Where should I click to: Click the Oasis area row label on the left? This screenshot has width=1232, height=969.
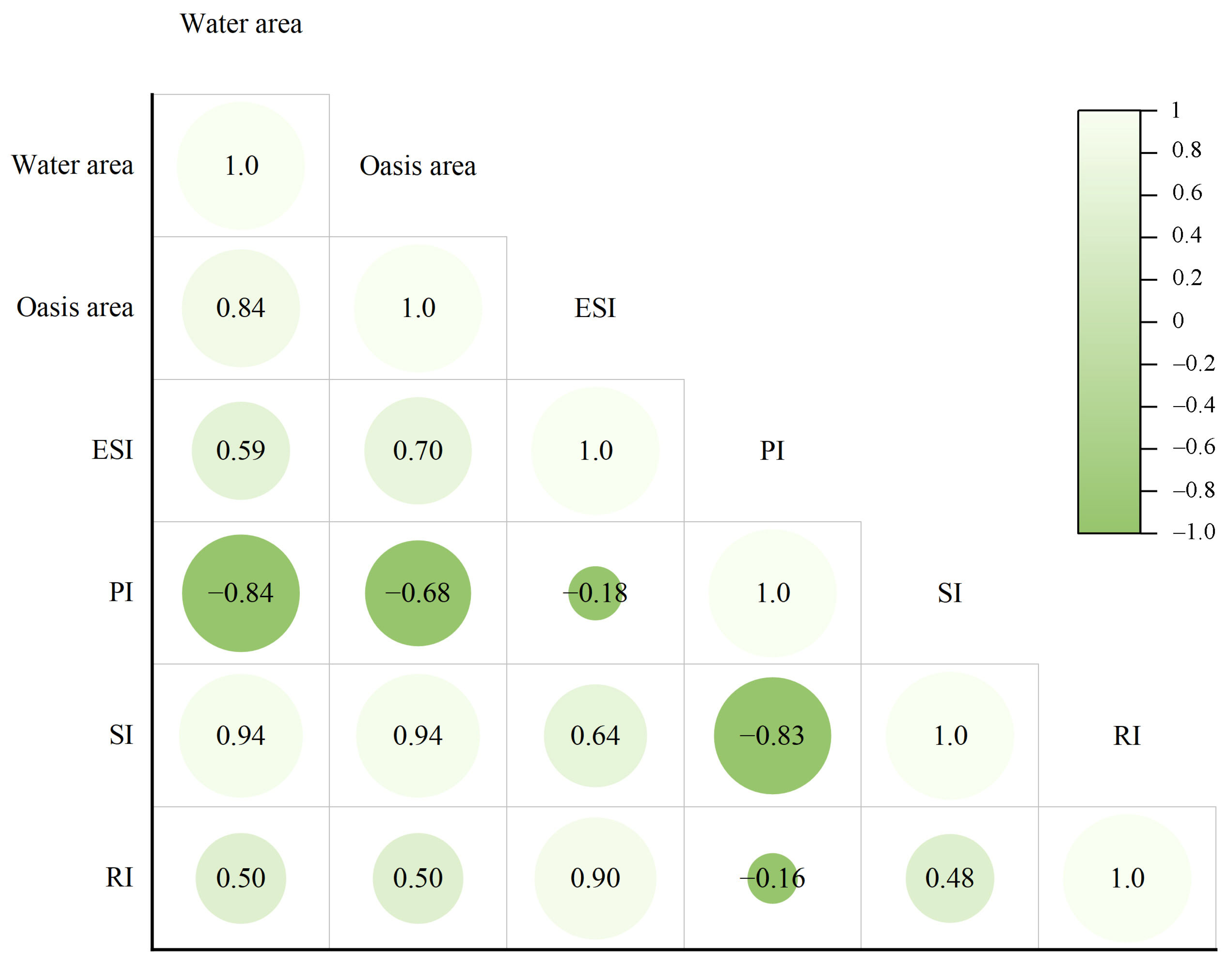(x=75, y=307)
